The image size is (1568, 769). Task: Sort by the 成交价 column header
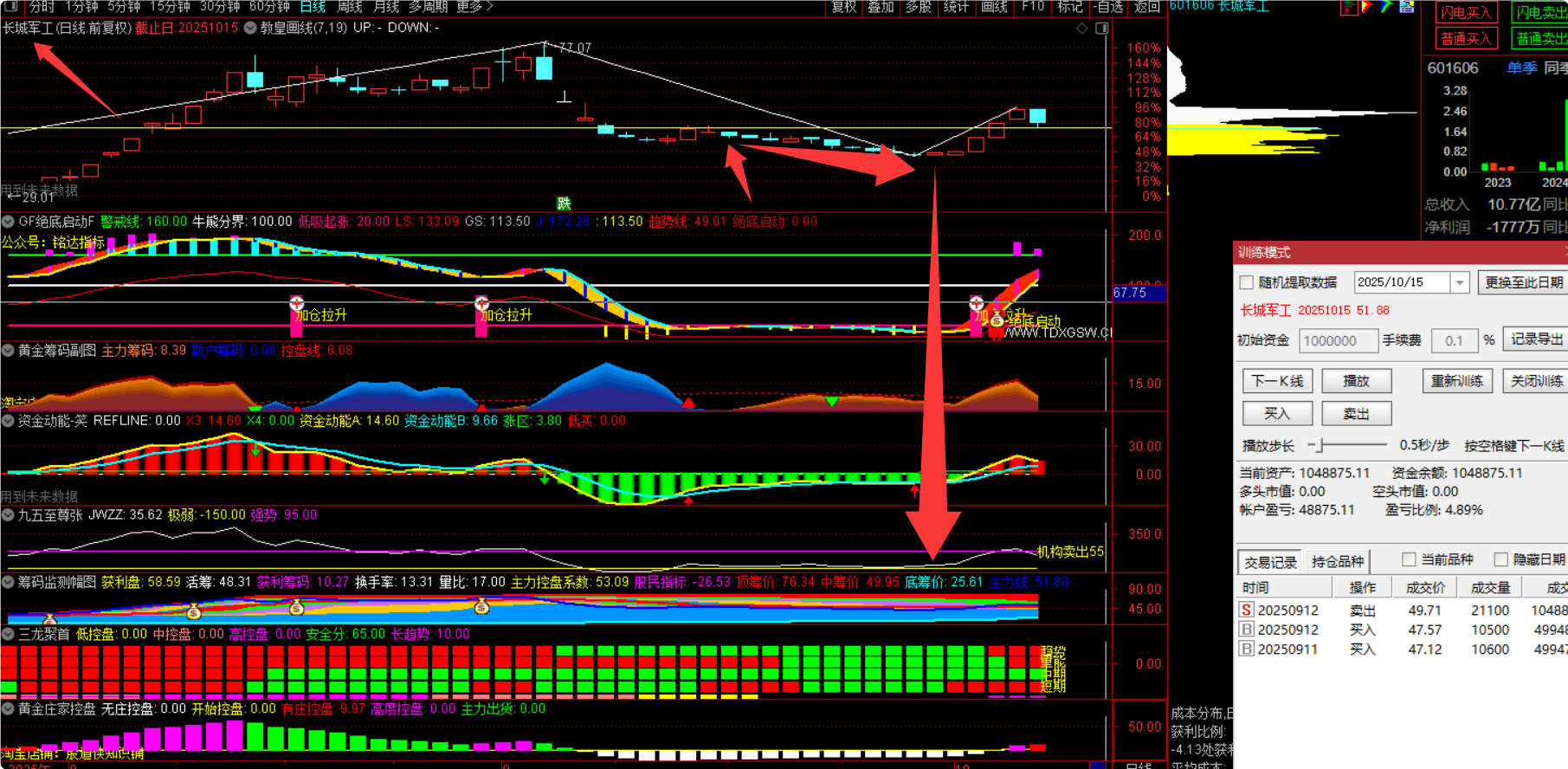click(x=1425, y=588)
